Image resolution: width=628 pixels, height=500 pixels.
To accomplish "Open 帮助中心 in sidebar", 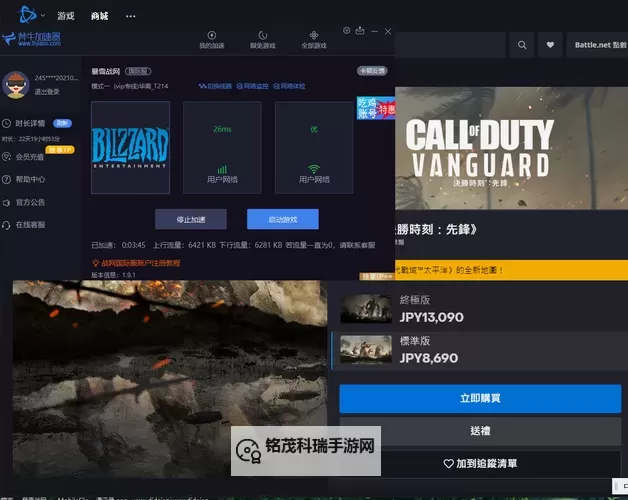I will coord(30,179).
